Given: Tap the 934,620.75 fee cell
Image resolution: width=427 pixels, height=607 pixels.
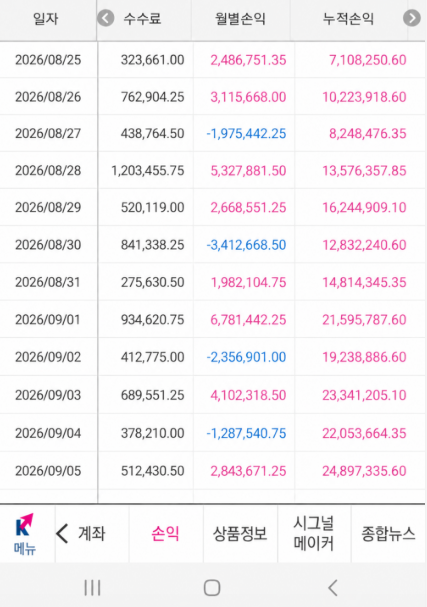Looking at the screenshot, I should tap(153, 319).
